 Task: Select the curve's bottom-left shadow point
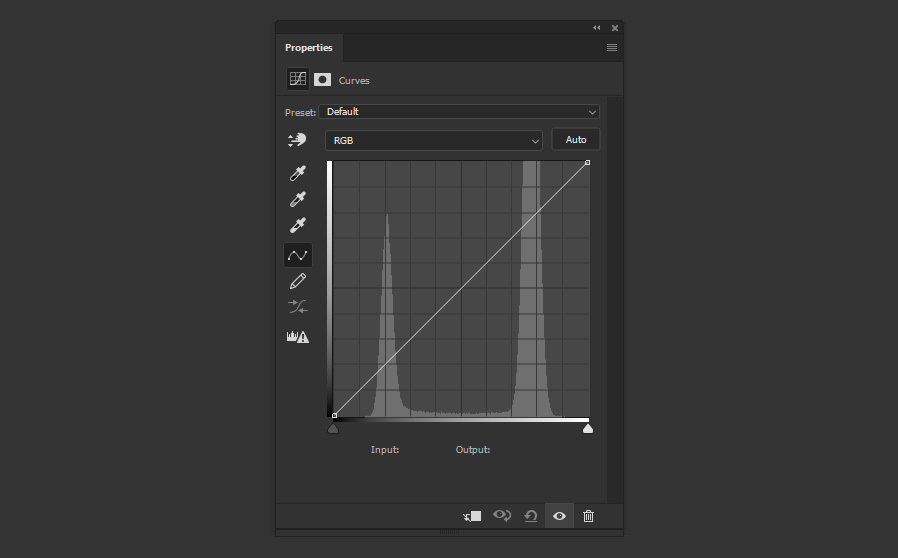pyautogui.click(x=334, y=415)
